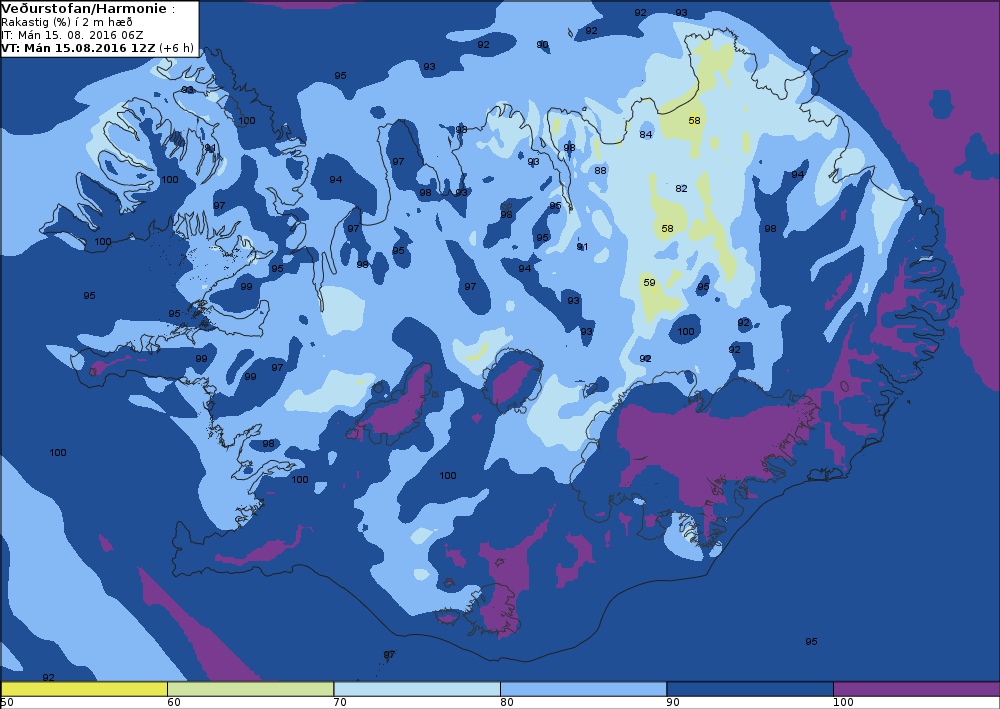The height and width of the screenshot is (709, 1000).
Task: Click the pale blue 70–80 legend band
Action: pos(416,689)
